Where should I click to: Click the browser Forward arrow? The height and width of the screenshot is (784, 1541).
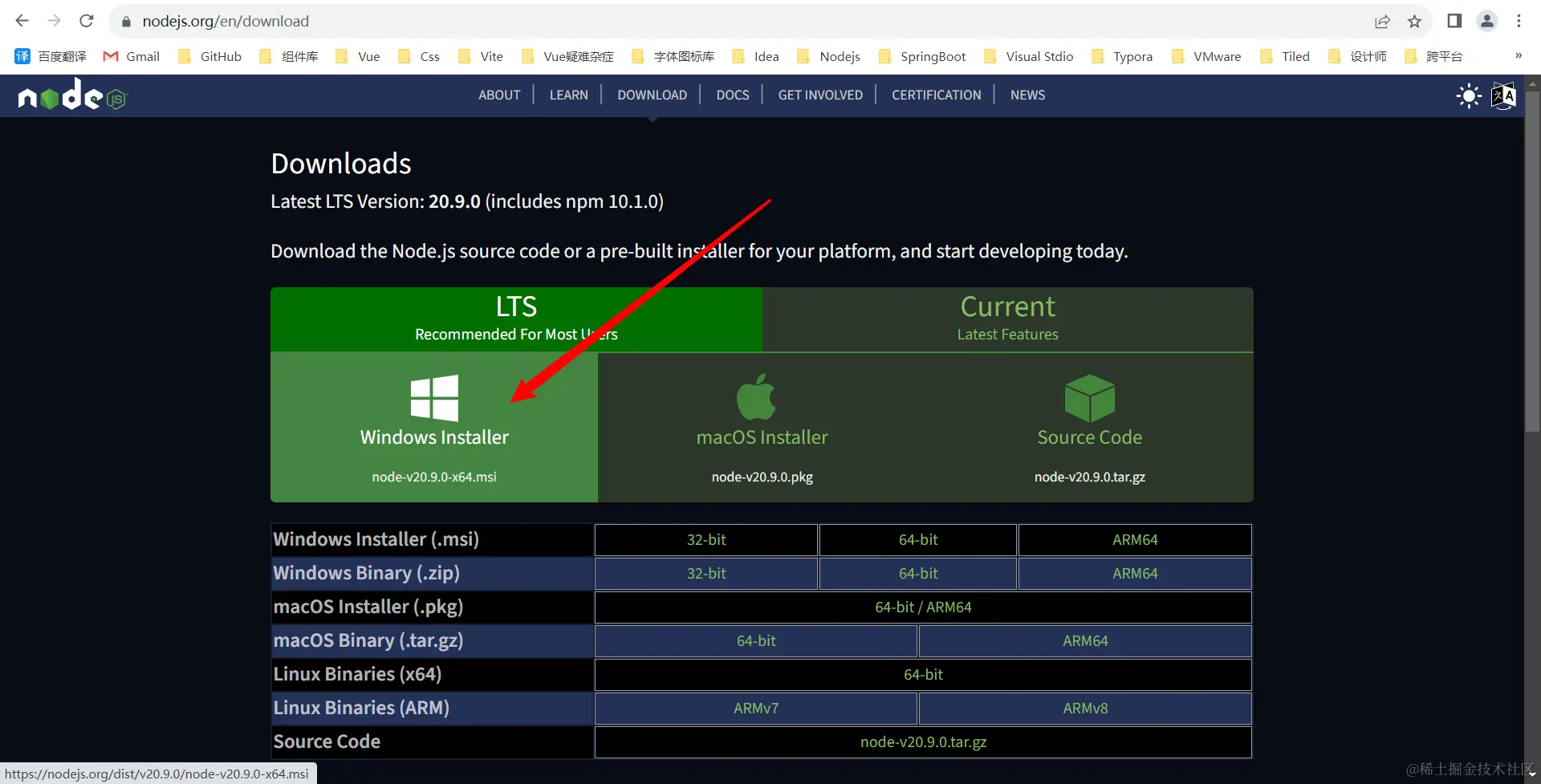pyautogui.click(x=55, y=21)
